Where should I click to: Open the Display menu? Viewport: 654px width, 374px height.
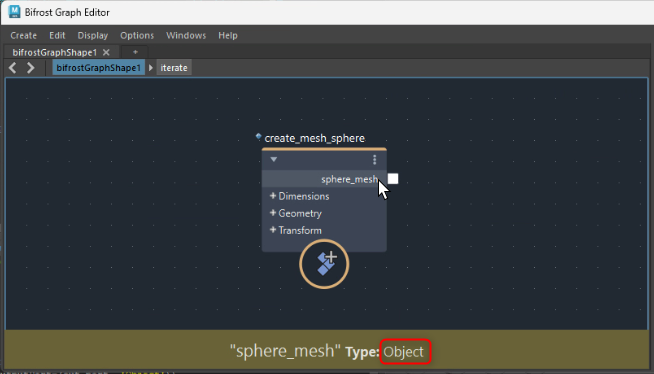pos(93,35)
